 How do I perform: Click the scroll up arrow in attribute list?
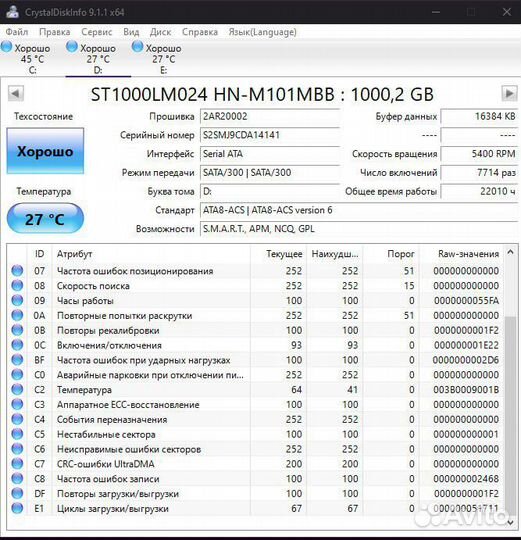click(510, 252)
